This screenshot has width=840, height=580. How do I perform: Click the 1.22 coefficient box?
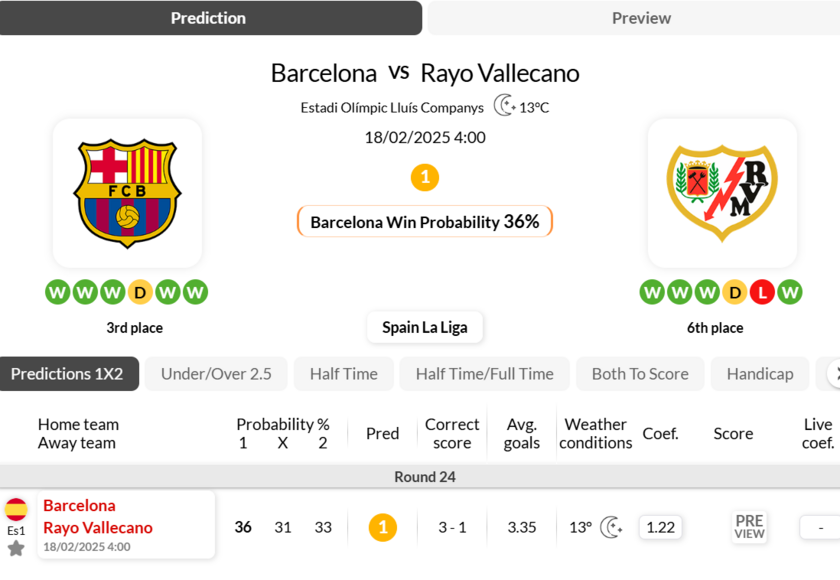pyautogui.click(x=660, y=527)
